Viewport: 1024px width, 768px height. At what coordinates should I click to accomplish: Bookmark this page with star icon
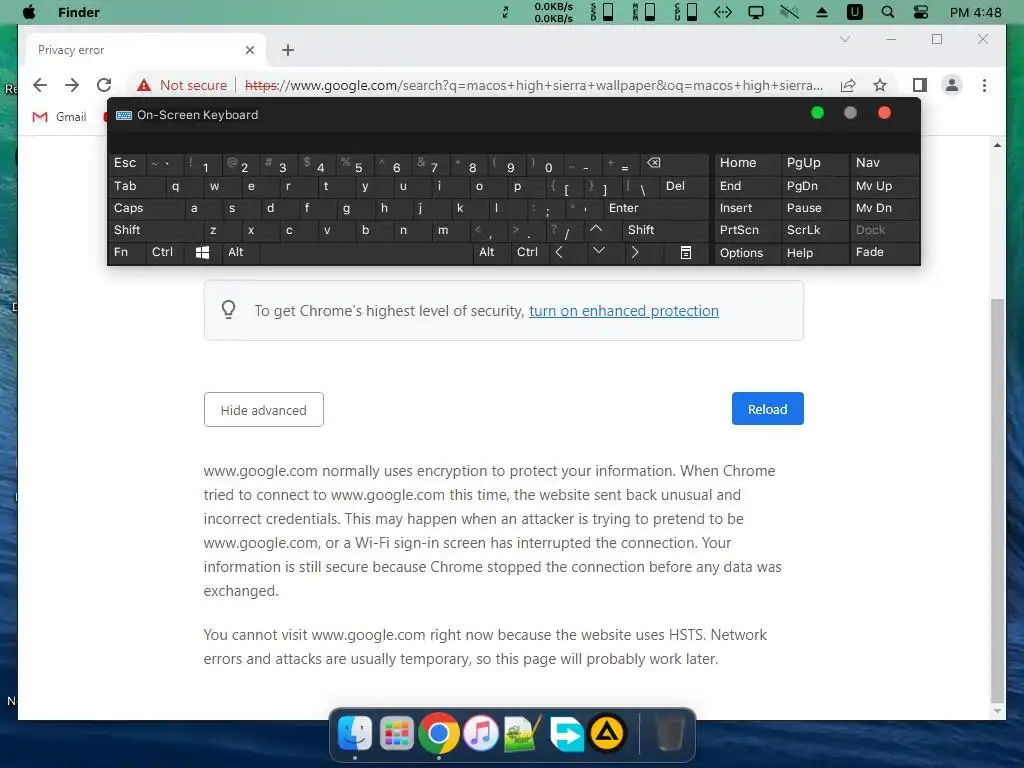[x=880, y=85]
